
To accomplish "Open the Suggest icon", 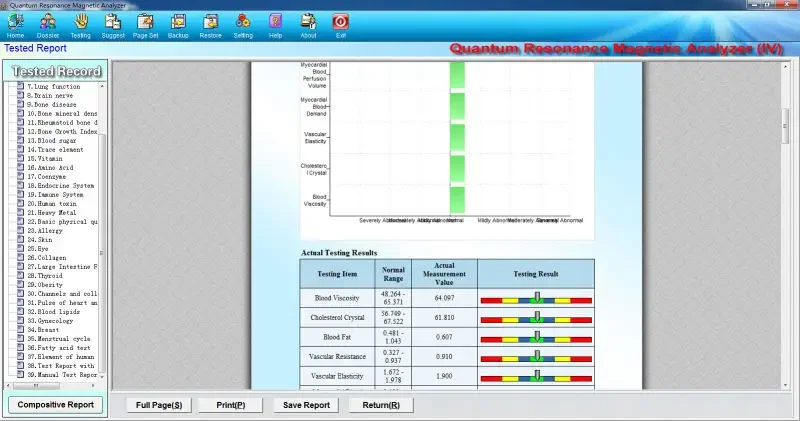I will (113, 26).
